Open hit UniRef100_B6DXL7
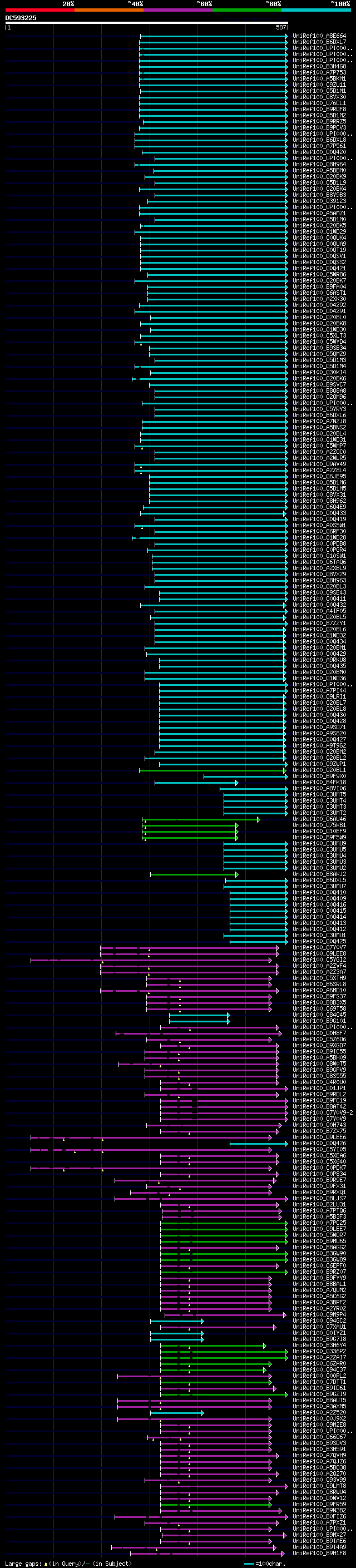The width and height of the screenshot is (356, 1568). (319, 42)
